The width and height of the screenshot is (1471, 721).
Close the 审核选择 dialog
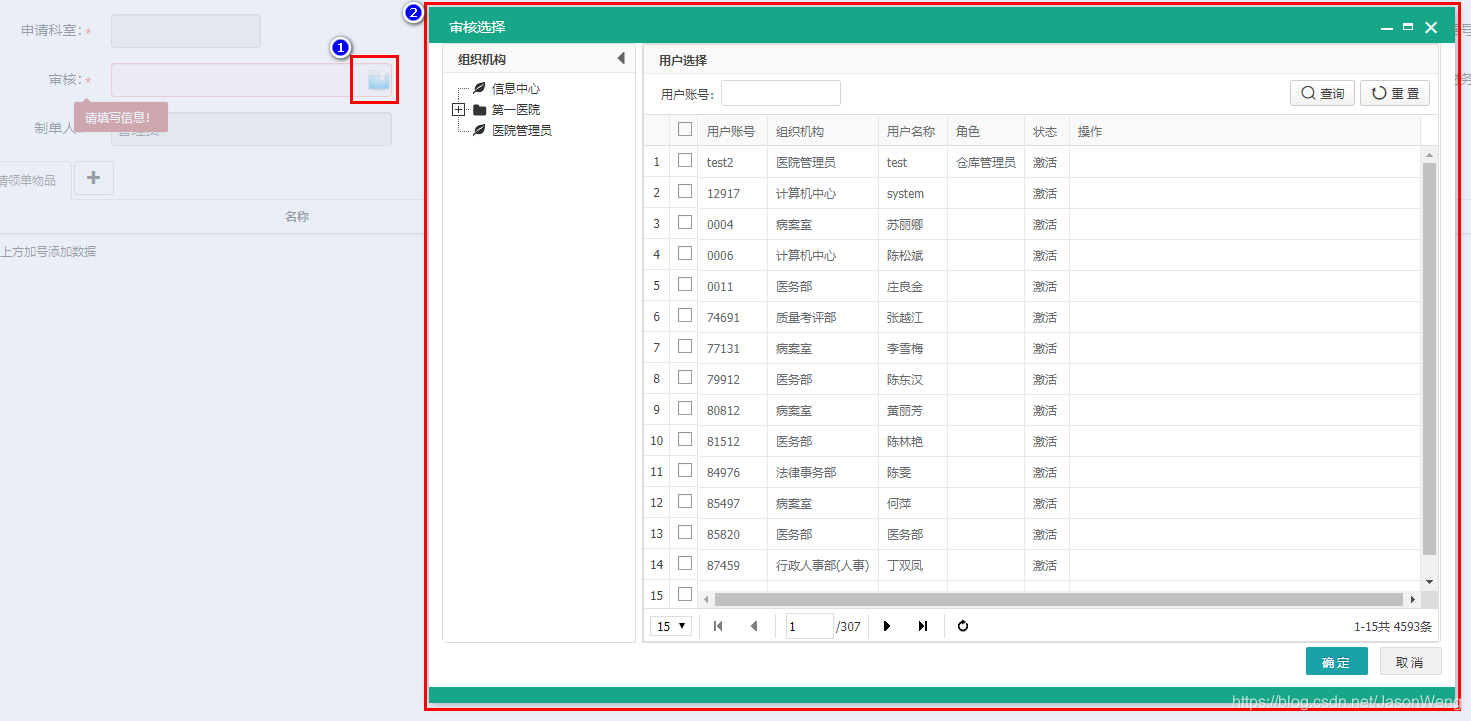(x=1431, y=28)
